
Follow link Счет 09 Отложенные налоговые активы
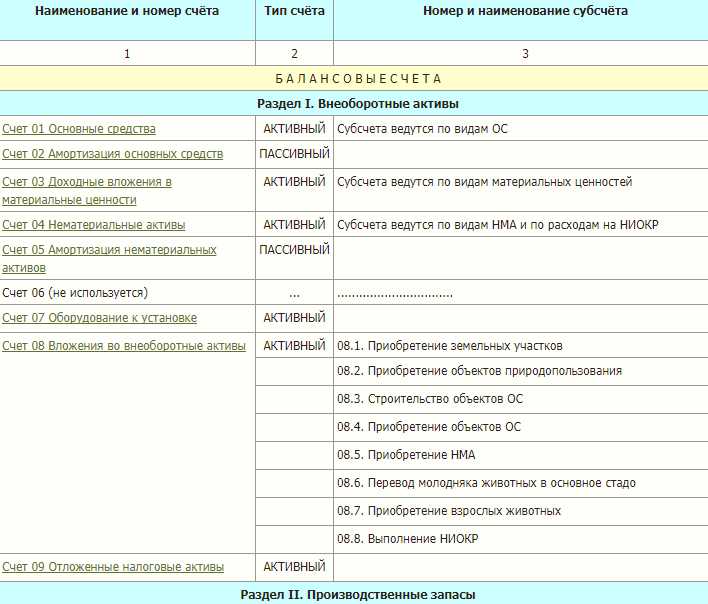tap(113, 567)
